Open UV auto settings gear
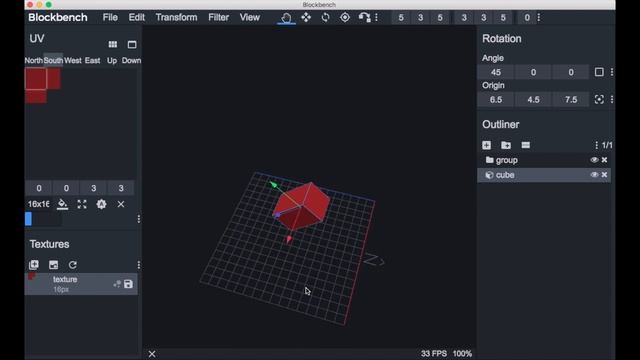Screen dimensions: 640x360 point(101,204)
